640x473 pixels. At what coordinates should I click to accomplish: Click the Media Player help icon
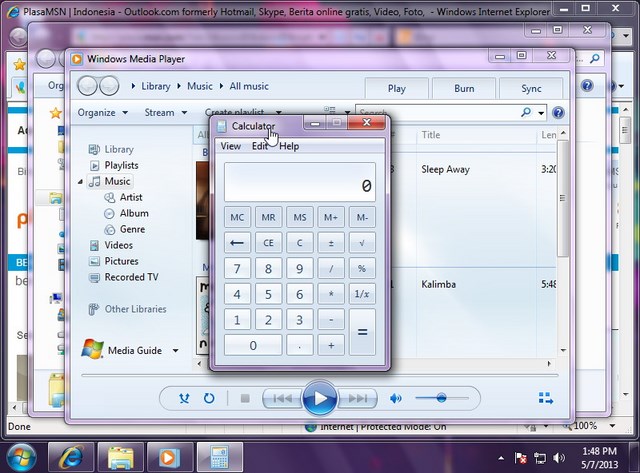click(x=558, y=112)
